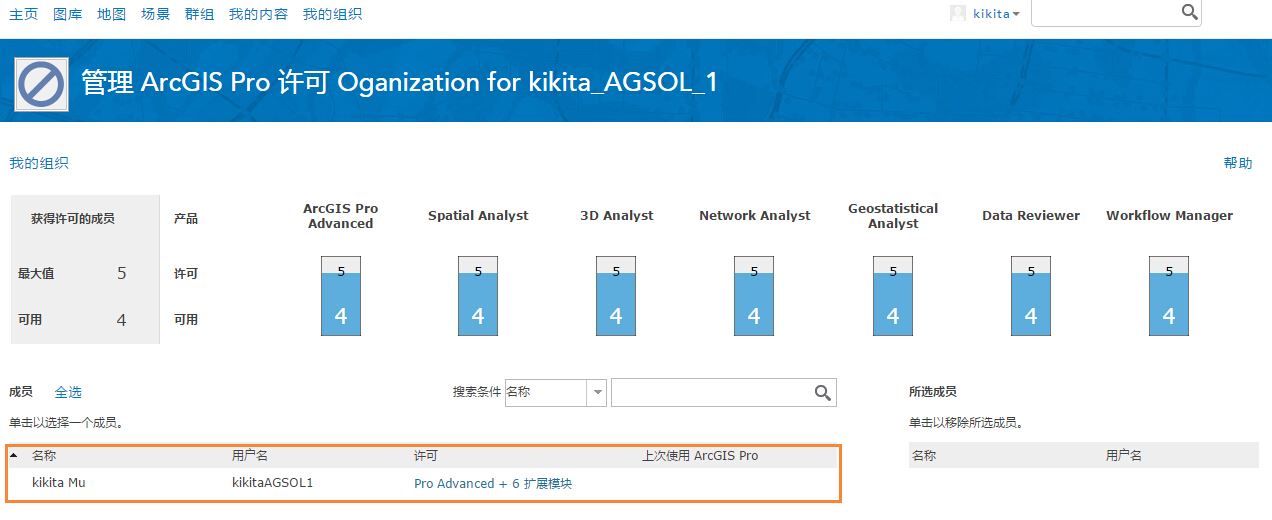Select member row kikita Mu

click(x=422, y=483)
